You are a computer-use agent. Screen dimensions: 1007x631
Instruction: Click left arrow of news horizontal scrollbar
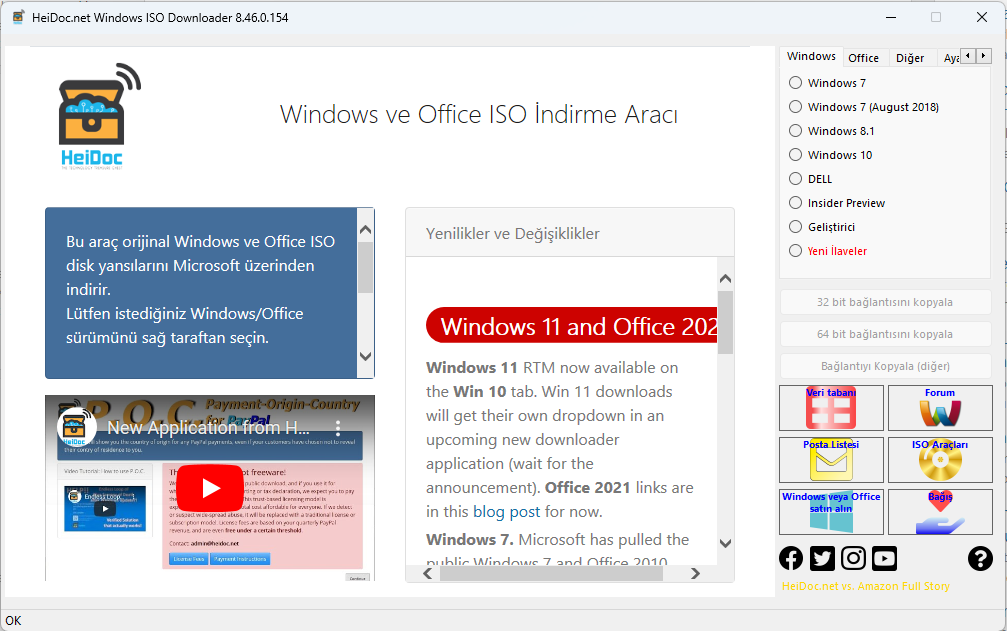pos(428,573)
